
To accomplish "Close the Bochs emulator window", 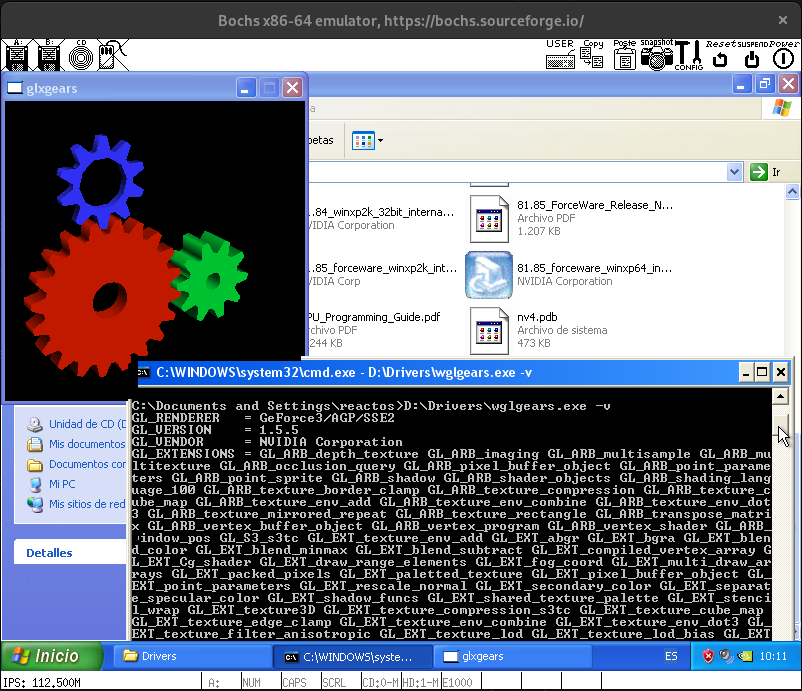I will (x=783, y=20).
